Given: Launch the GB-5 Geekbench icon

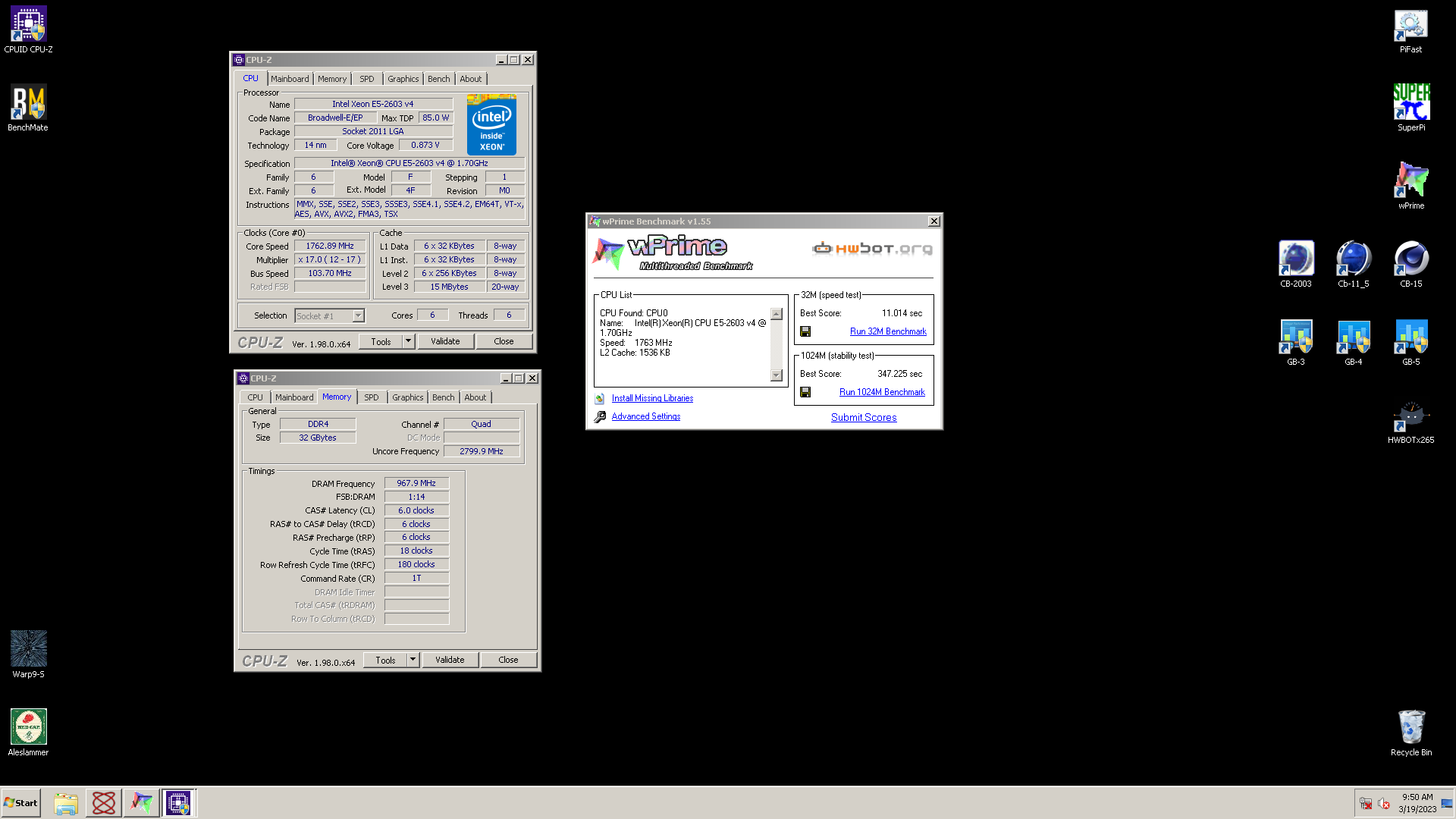Looking at the screenshot, I should click(x=1411, y=342).
